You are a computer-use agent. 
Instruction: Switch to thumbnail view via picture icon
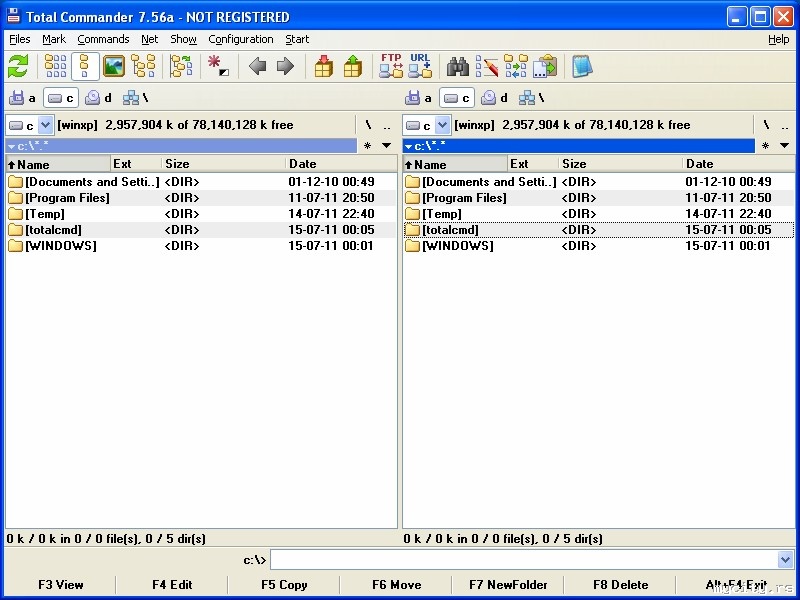click(114, 66)
